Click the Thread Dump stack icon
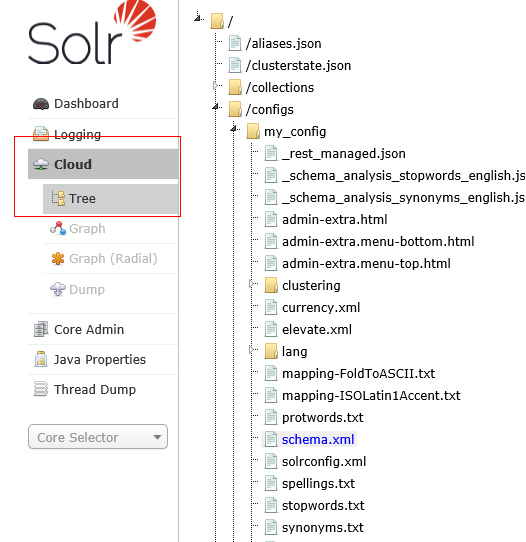The image size is (526, 542). coord(41,389)
